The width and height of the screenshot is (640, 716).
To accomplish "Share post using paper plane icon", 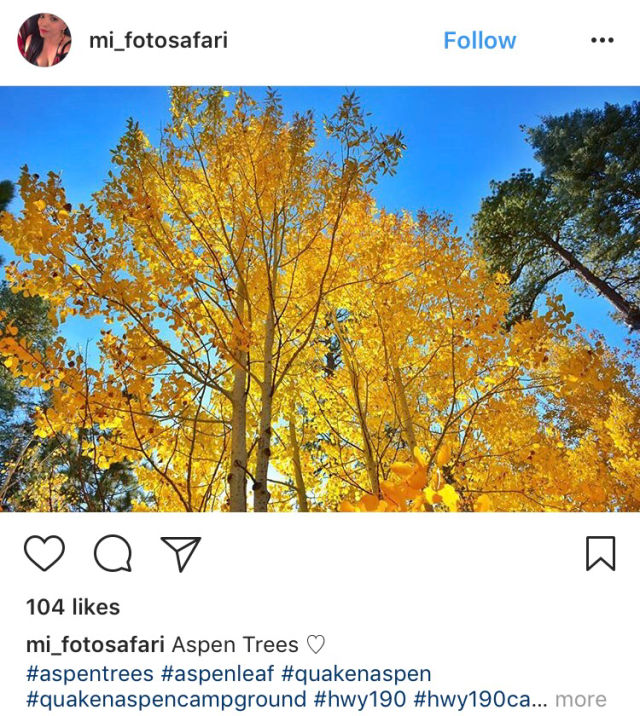I will (x=181, y=554).
